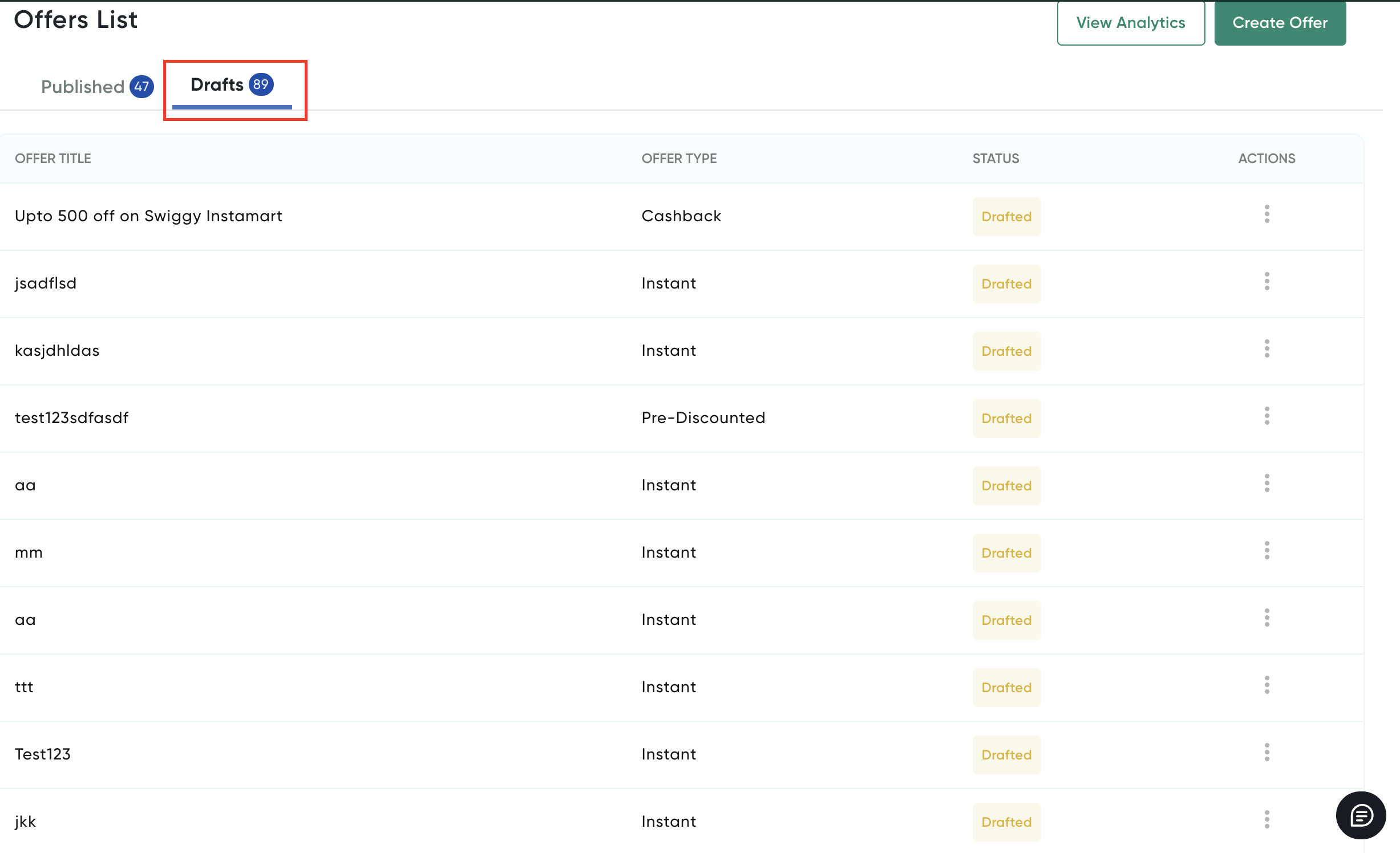
Task: Open actions menu for Test123 offer
Action: point(1267,753)
